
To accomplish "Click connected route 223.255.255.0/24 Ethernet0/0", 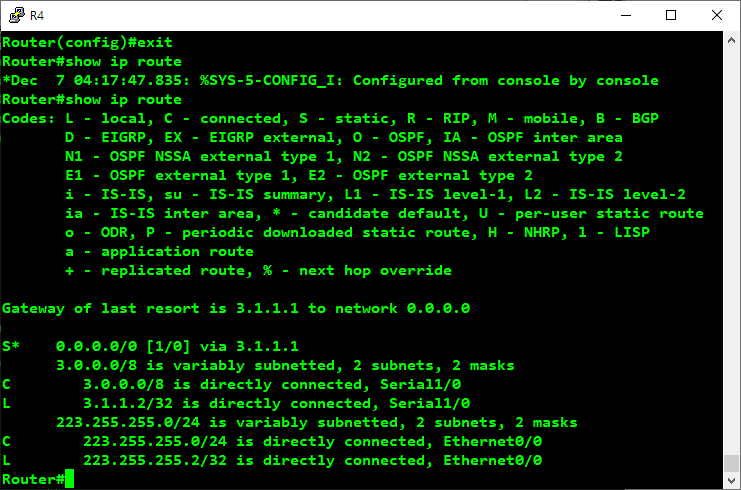I will [x=272, y=441].
